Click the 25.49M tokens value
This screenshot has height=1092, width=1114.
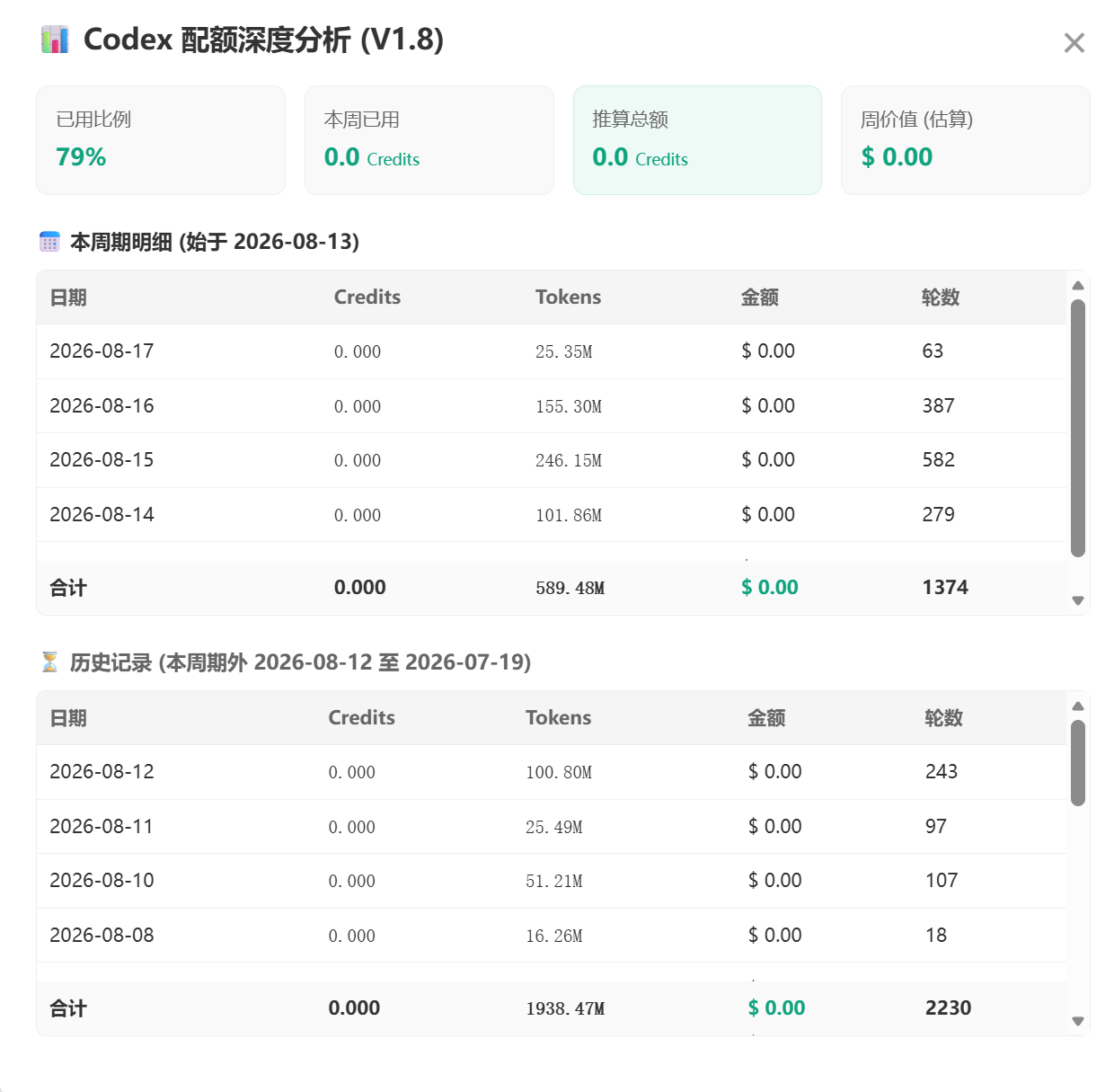pyautogui.click(x=554, y=828)
